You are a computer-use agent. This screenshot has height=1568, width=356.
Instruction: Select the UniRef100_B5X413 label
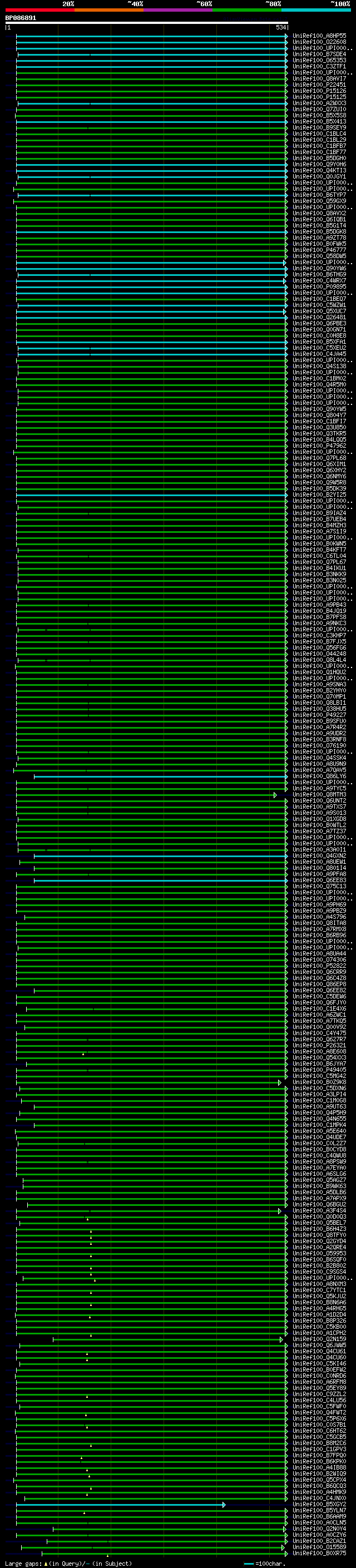(319, 122)
